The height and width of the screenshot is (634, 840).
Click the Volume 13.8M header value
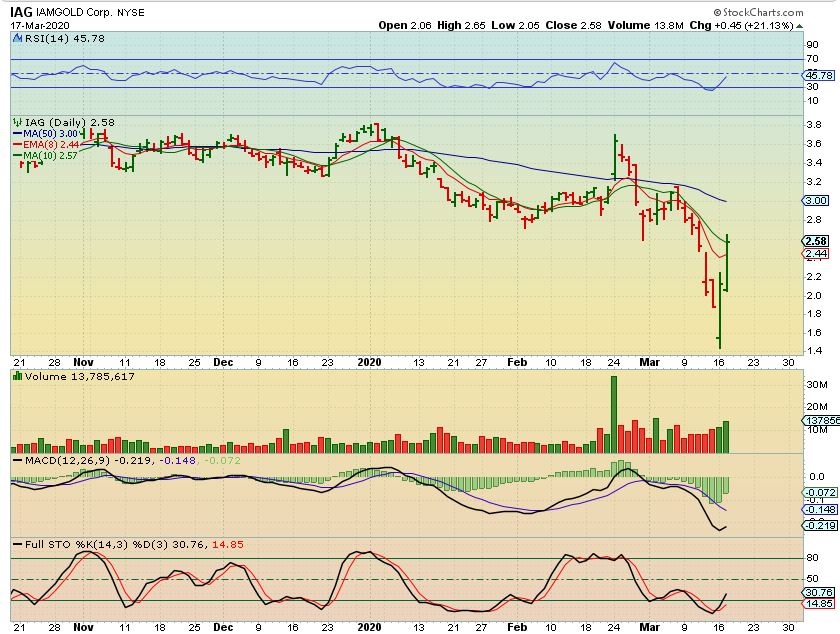tap(646, 25)
